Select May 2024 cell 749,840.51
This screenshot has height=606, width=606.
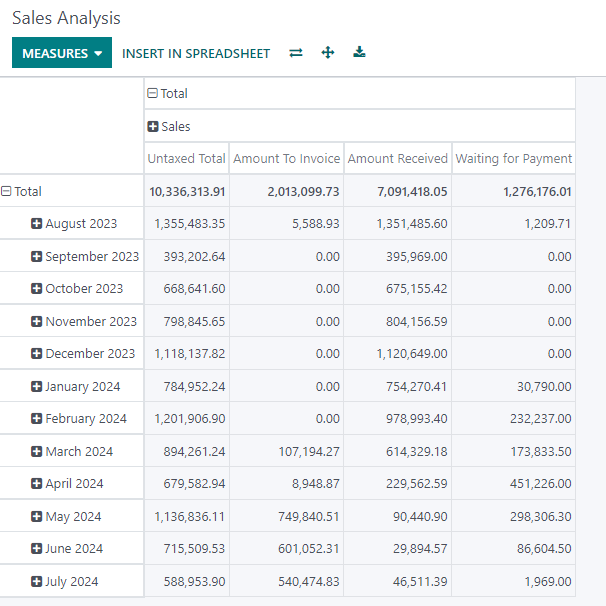pyautogui.click(x=286, y=516)
